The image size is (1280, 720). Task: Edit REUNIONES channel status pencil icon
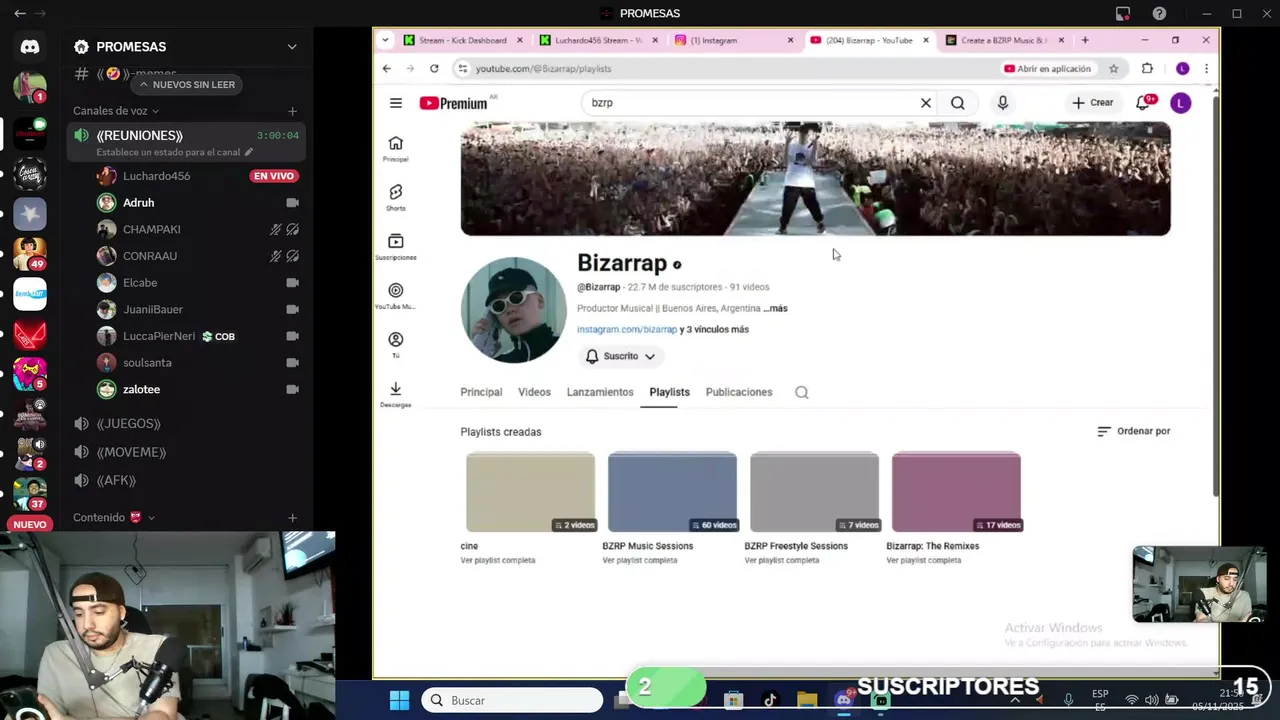(x=249, y=152)
